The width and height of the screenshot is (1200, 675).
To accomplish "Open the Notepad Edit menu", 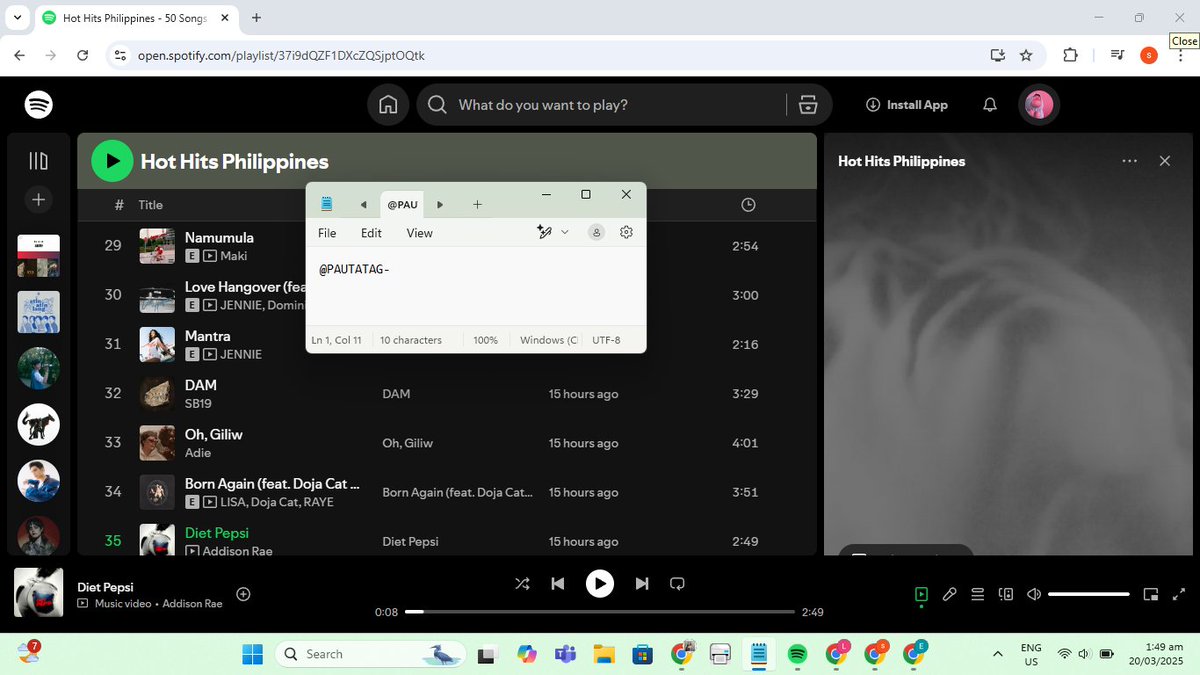I will pyautogui.click(x=371, y=233).
